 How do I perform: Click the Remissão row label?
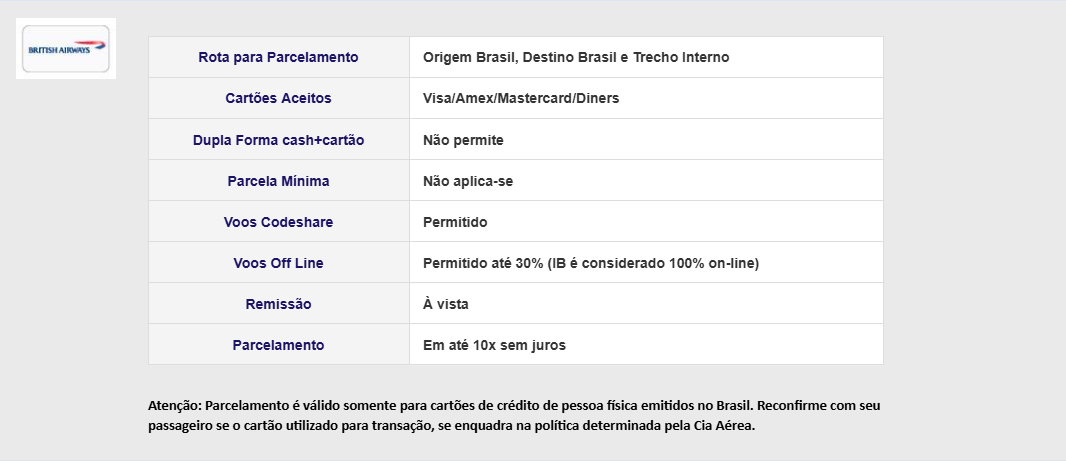click(x=279, y=304)
